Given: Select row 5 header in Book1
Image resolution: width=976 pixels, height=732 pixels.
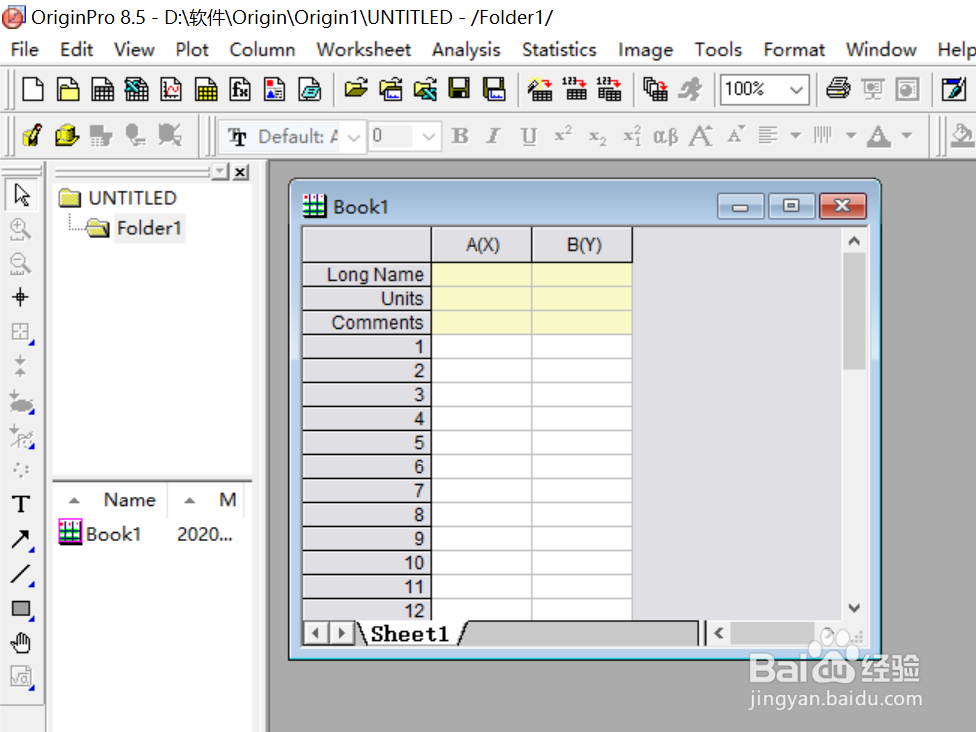Looking at the screenshot, I should click(367, 443).
